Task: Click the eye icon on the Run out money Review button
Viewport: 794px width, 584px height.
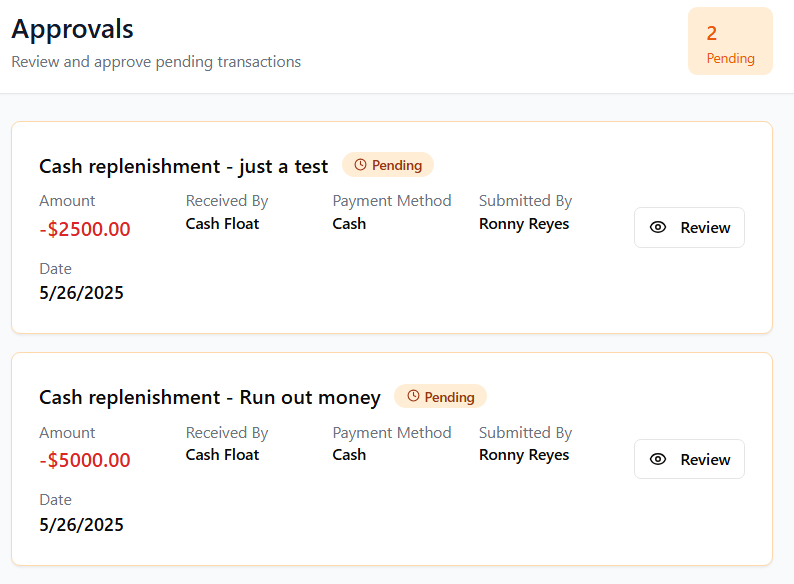Action: [658, 460]
